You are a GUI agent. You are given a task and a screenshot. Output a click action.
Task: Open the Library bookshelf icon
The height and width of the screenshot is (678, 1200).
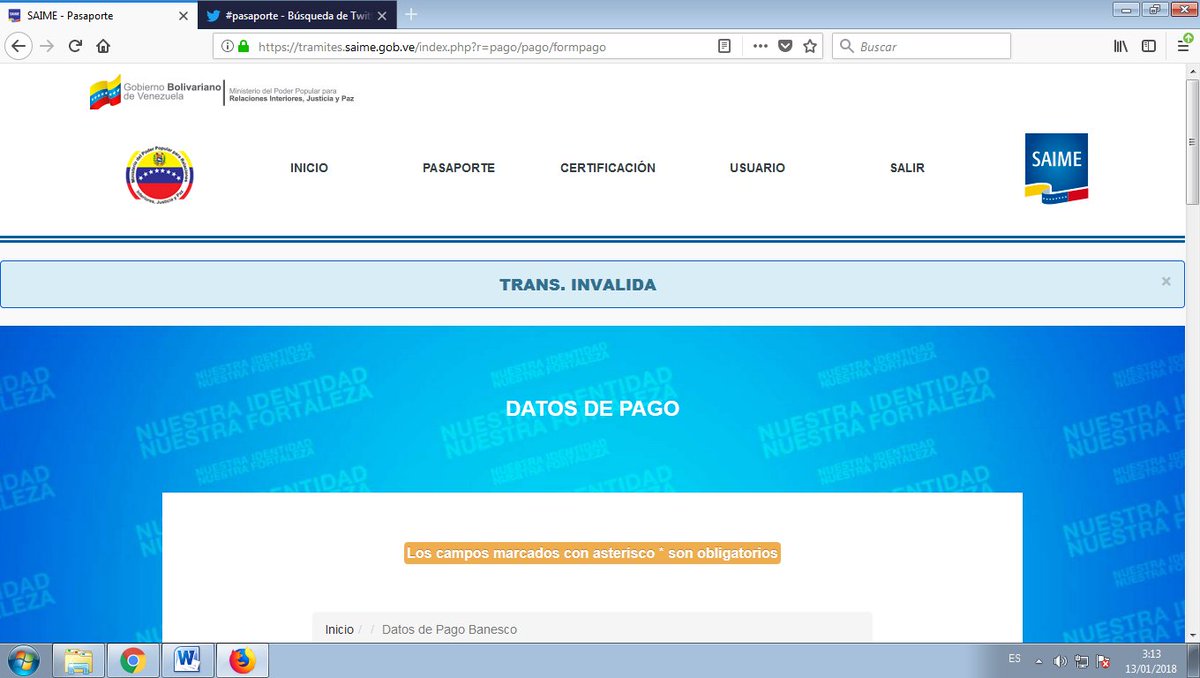(x=1121, y=46)
